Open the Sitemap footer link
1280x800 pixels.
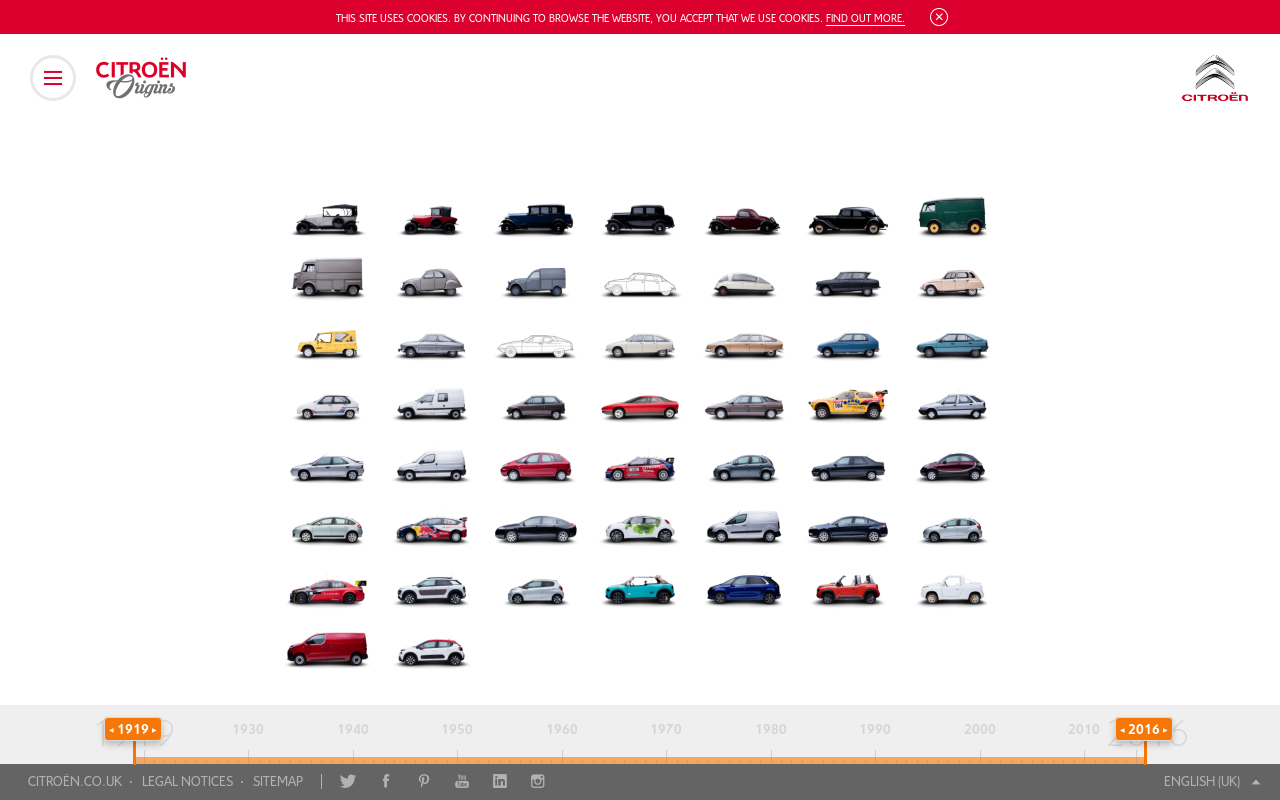(278, 781)
